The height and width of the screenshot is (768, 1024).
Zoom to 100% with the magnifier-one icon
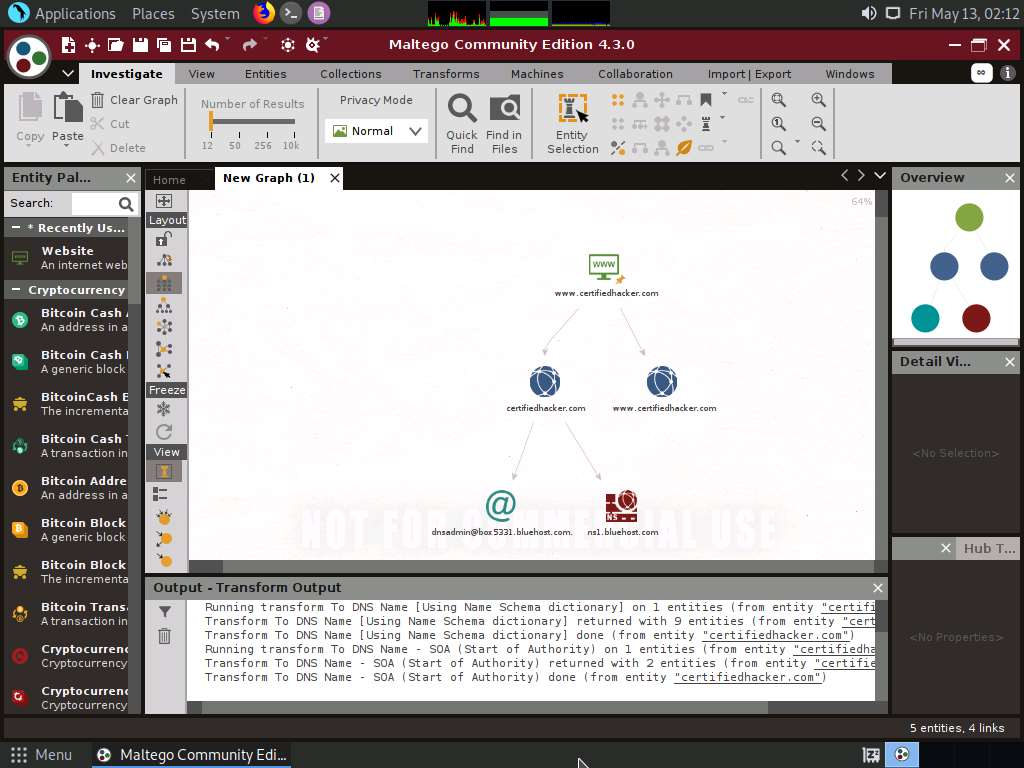pos(778,123)
